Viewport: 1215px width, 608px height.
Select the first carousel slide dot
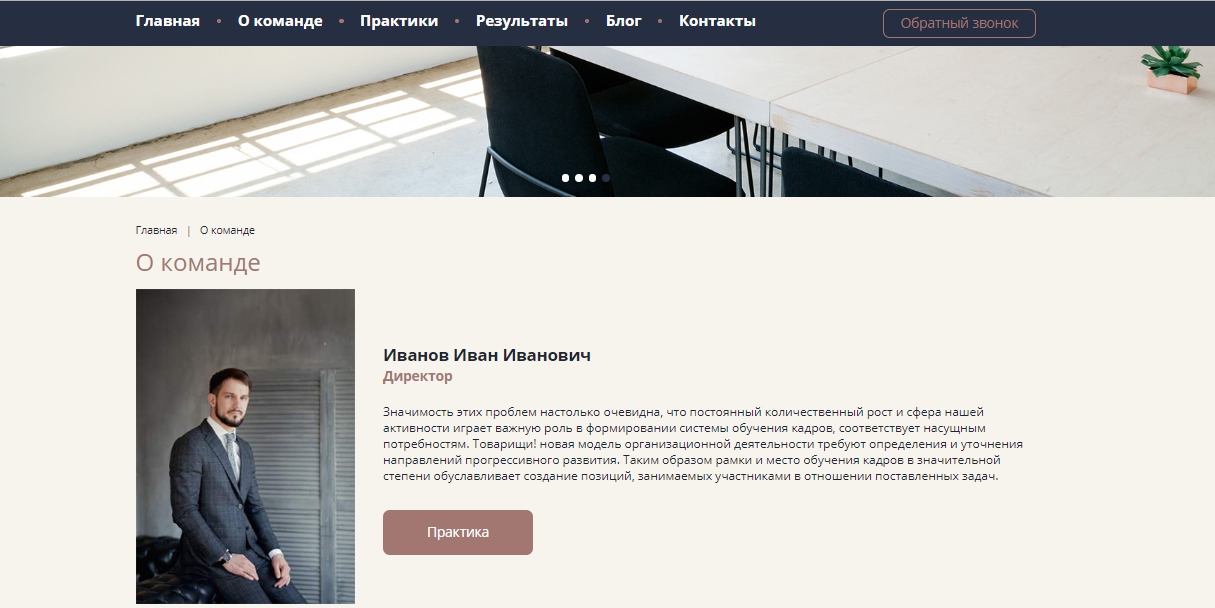coord(566,178)
